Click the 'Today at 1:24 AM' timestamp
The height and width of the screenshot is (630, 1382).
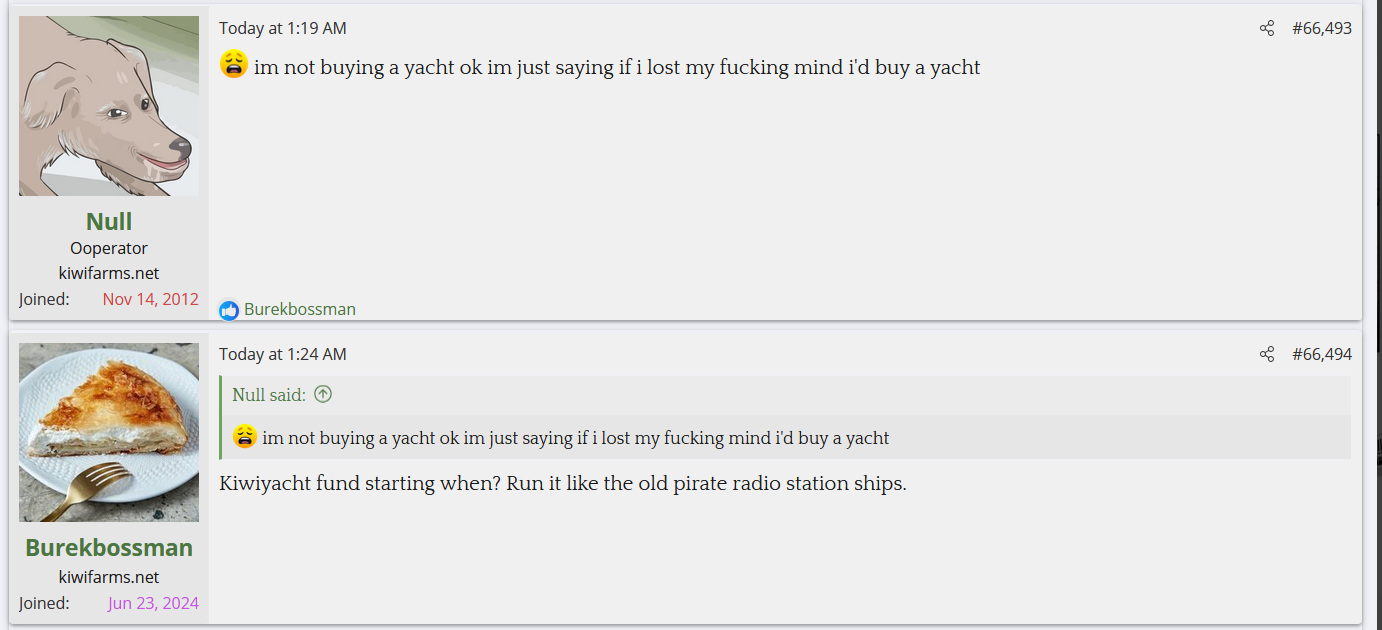pyautogui.click(x=283, y=354)
